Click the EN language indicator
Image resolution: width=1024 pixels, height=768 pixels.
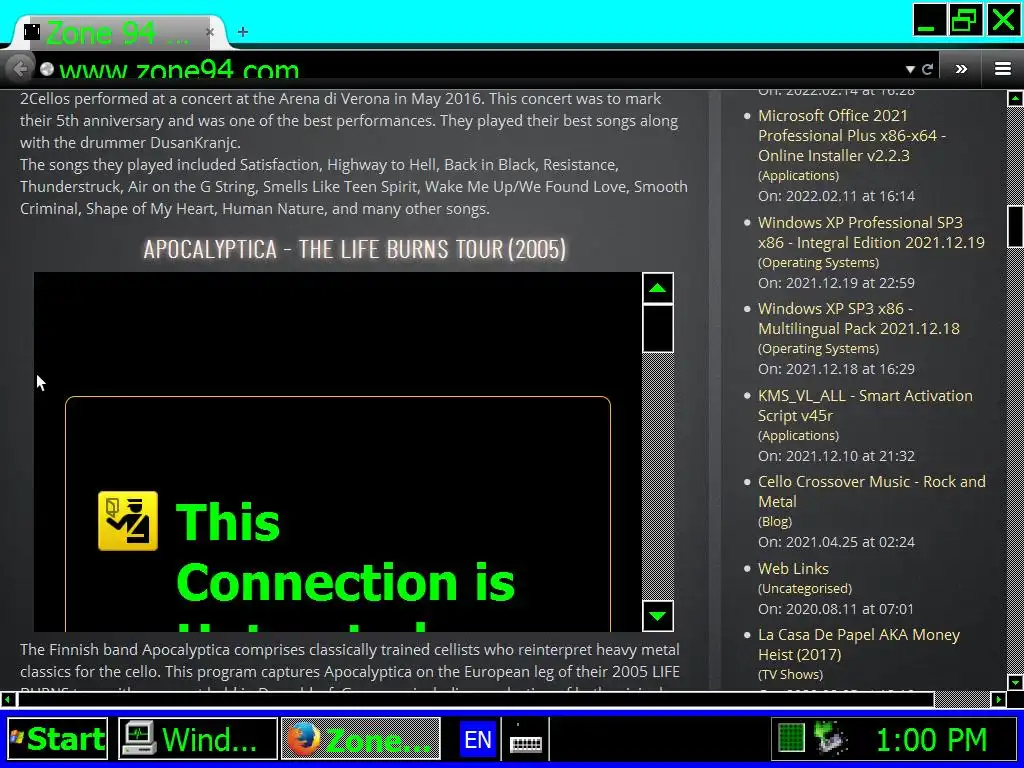(477, 740)
